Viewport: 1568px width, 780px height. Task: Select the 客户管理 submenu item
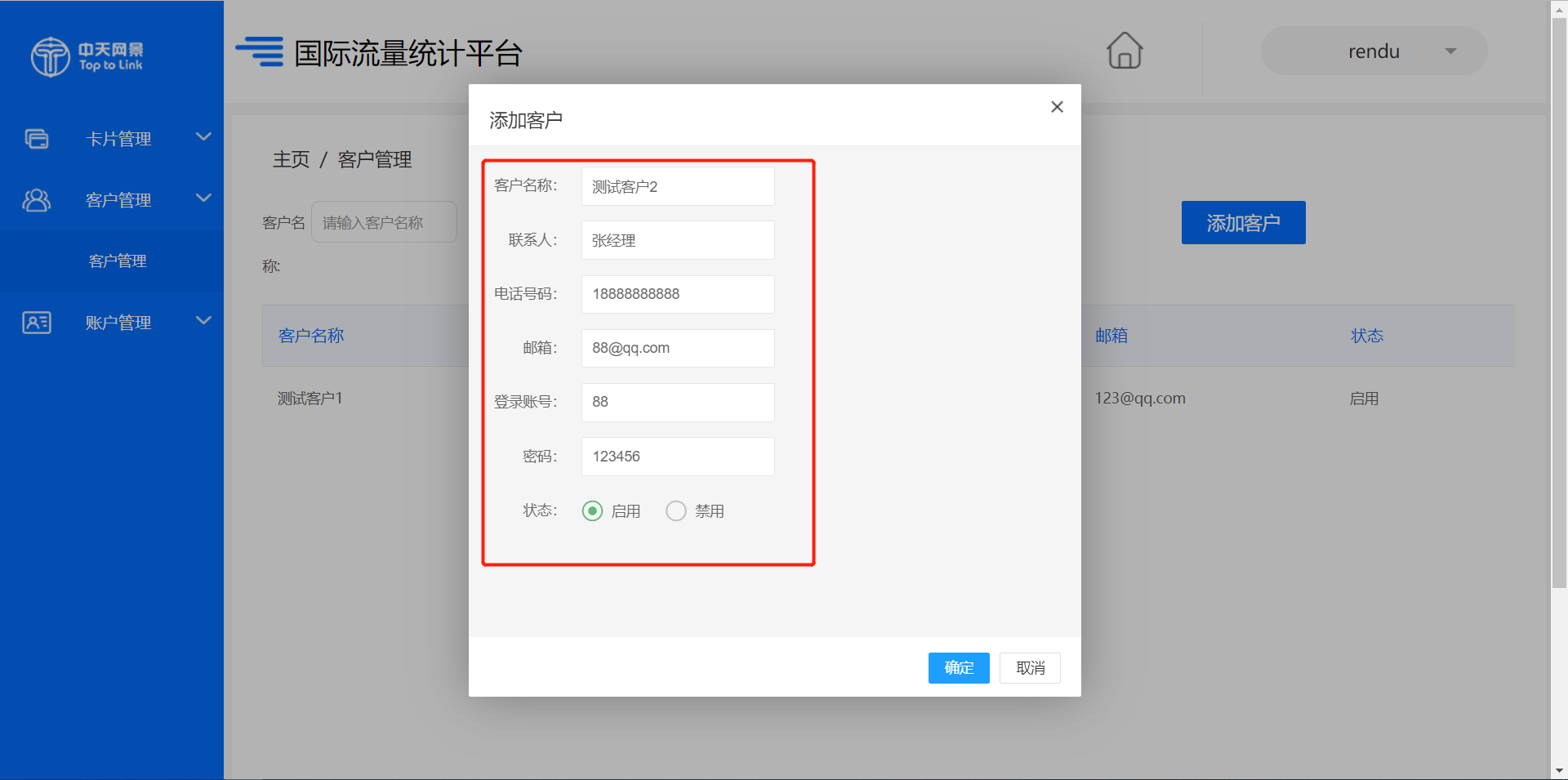point(112,261)
